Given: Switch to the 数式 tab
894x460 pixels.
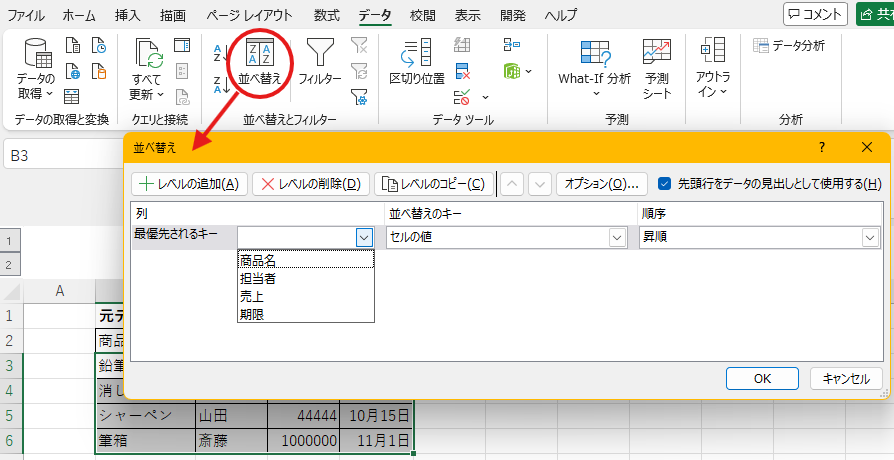Looking at the screenshot, I should [327, 15].
